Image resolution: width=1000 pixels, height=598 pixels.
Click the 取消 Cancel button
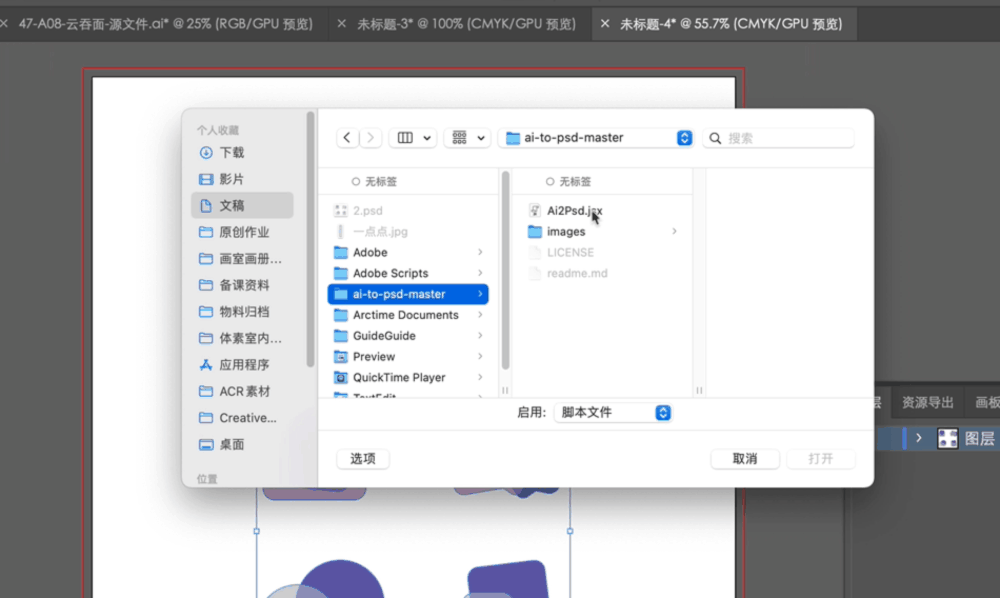pyautogui.click(x=745, y=458)
